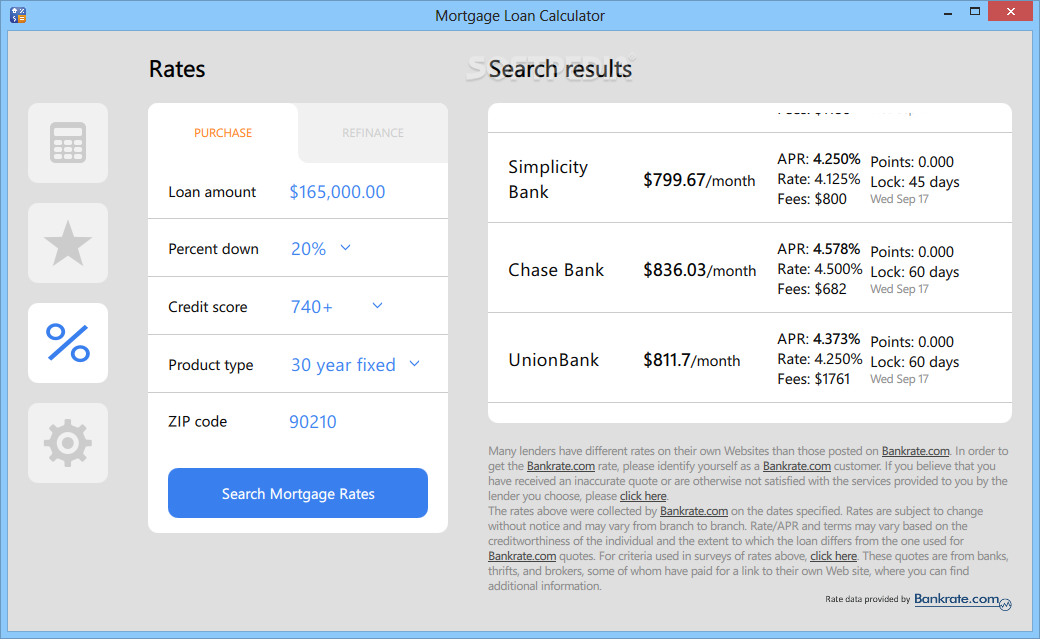This screenshot has height=639, width=1040.
Task: Open the favorites star section
Action: pos(68,243)
